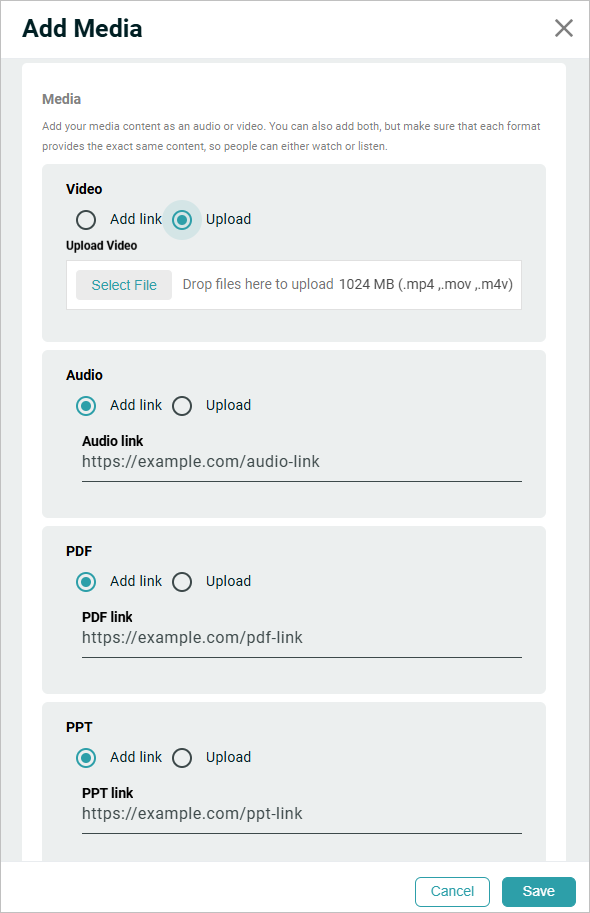
Task: Click the Select File button
Action: point(124,285)
